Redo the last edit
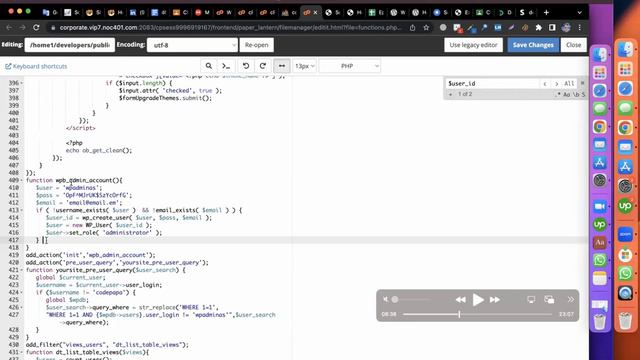The image size is (640, 360). 263,66
